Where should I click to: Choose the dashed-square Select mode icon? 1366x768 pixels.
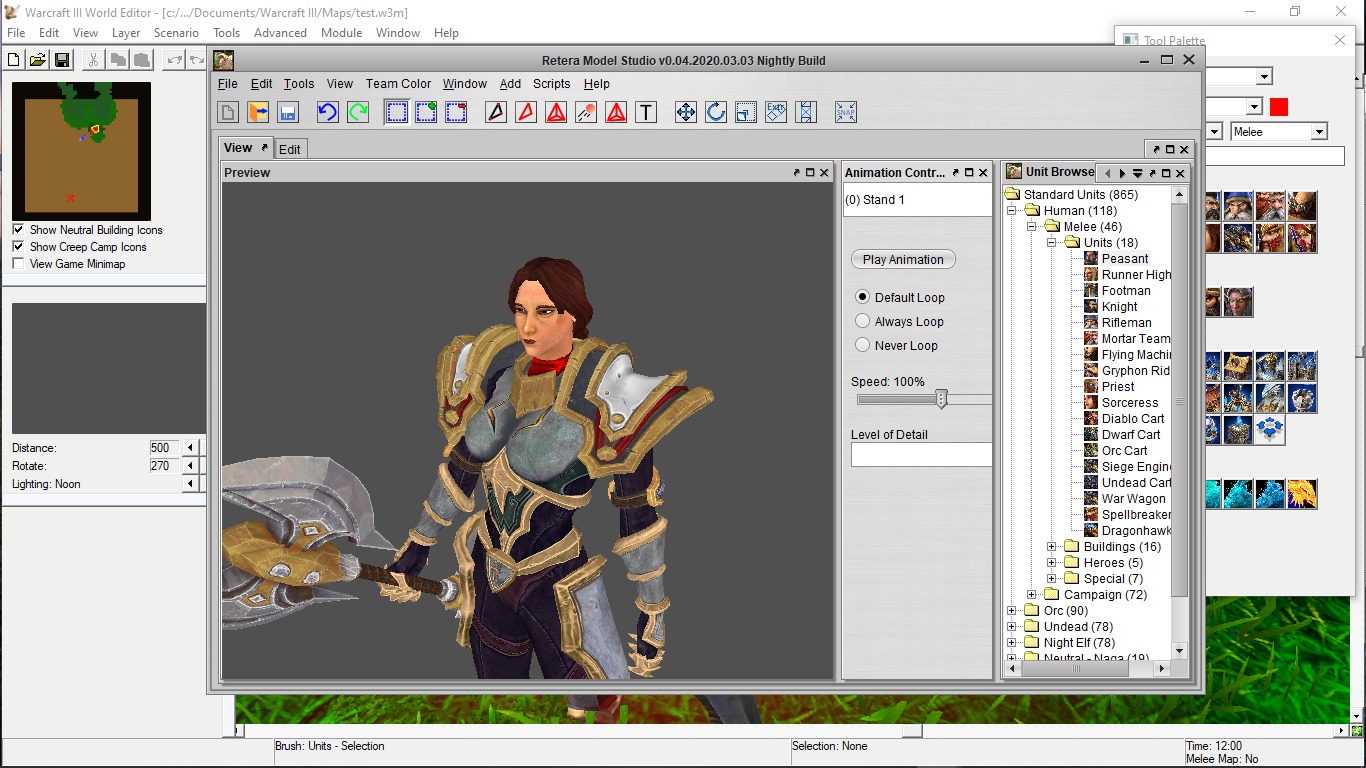[397, 112]
